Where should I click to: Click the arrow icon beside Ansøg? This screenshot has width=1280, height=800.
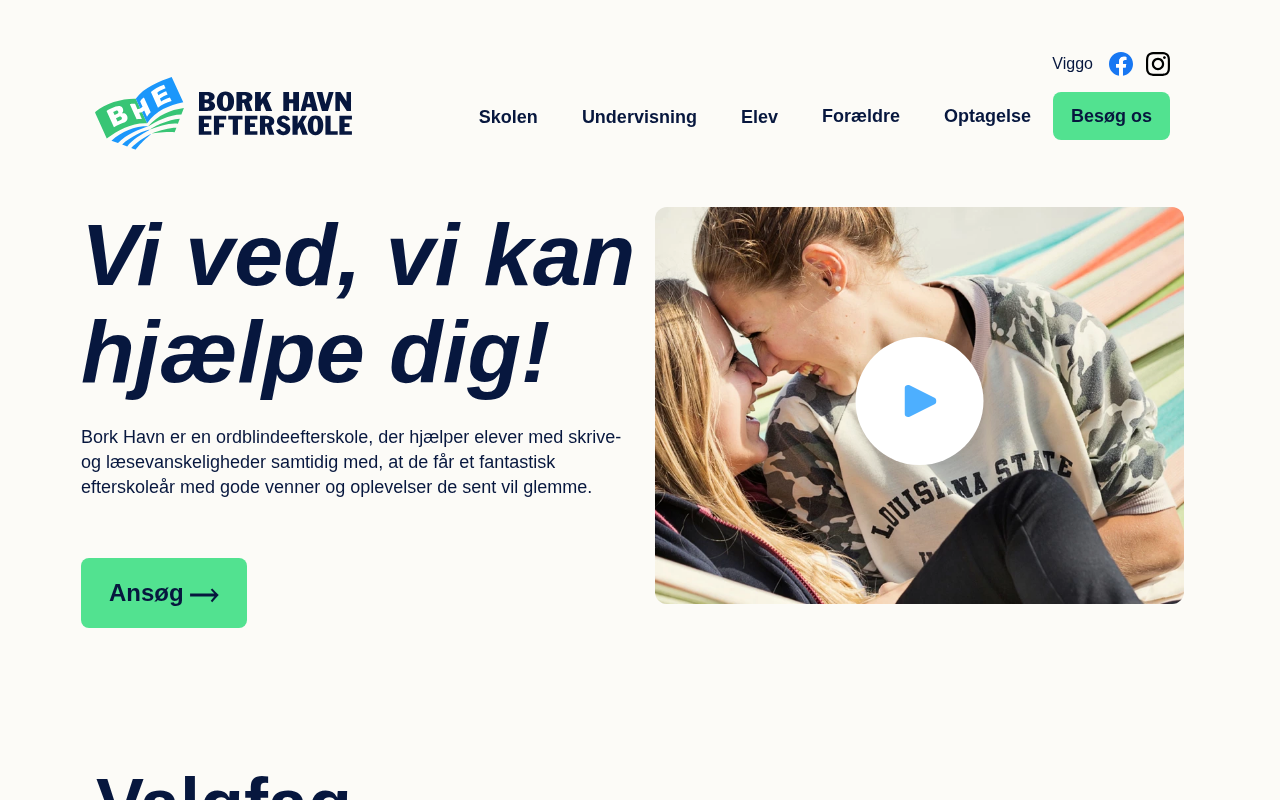pyautogui.click(x=205, y=595)
